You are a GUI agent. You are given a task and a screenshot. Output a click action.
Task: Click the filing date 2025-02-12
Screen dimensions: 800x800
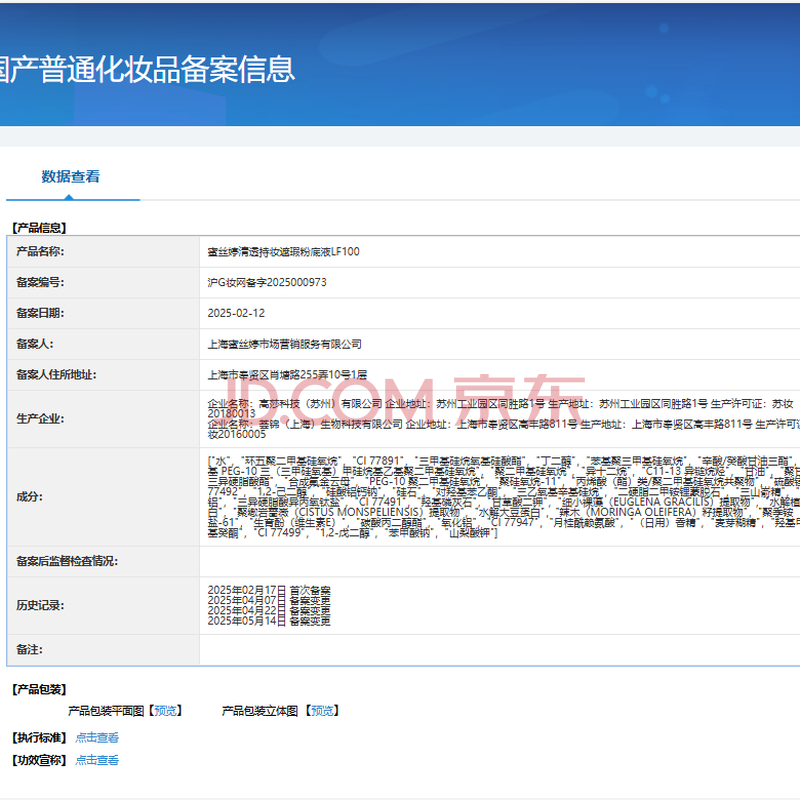(x=237, y=313)
